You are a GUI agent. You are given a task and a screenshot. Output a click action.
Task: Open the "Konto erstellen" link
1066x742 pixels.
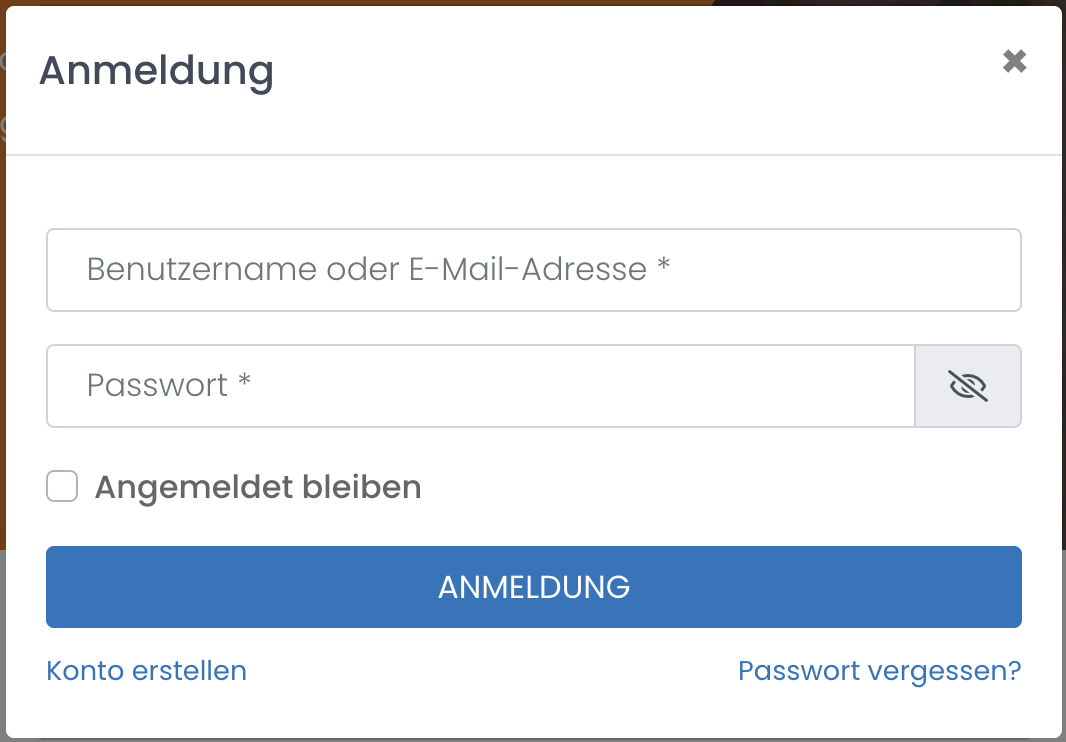pos(146,670)
